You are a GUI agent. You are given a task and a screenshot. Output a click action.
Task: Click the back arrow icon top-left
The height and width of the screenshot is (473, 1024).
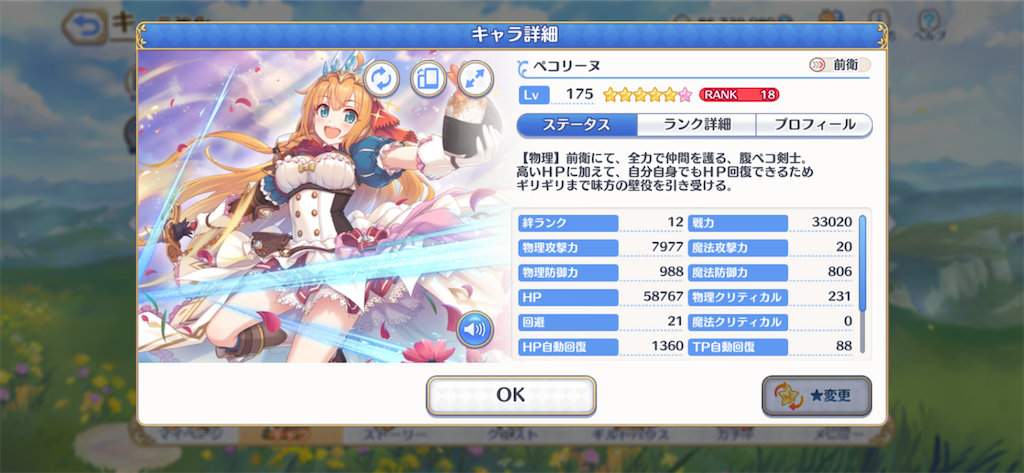click(x=85, y=26)
